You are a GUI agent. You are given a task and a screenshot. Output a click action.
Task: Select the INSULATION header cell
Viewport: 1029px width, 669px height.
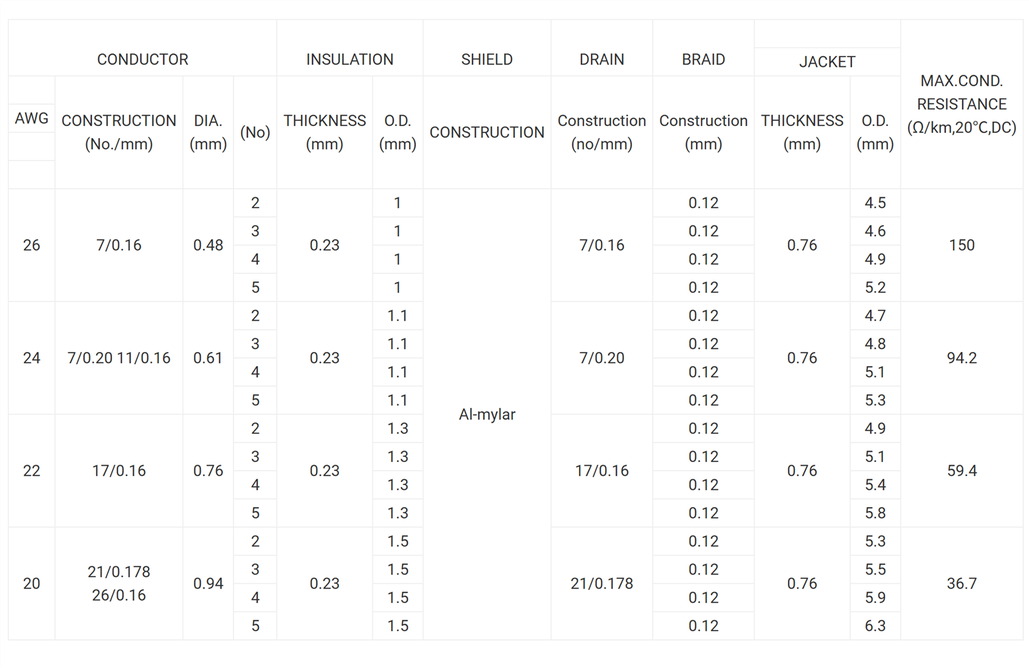[349, 60]
